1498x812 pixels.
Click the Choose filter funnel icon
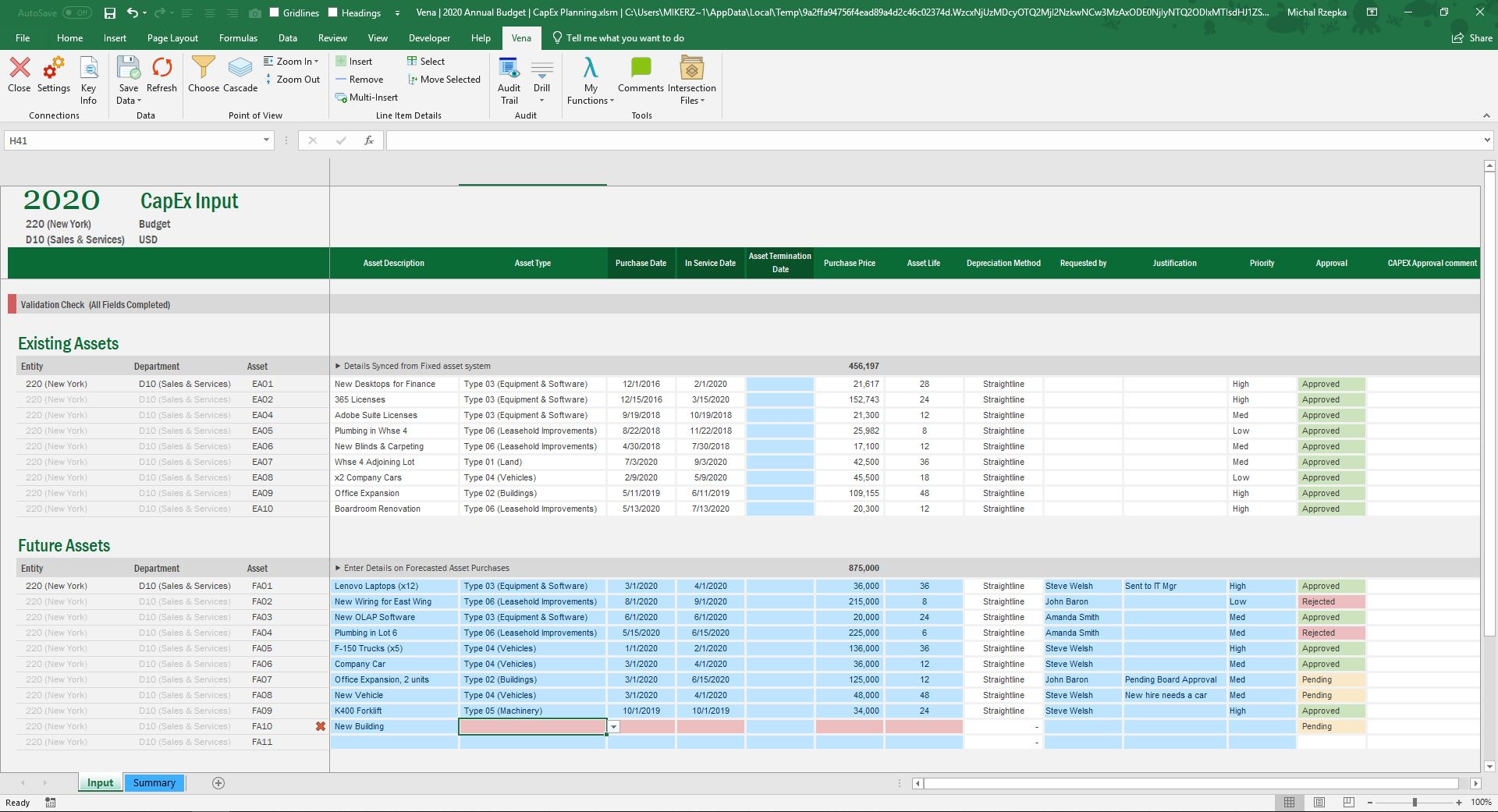coord(203,69)
